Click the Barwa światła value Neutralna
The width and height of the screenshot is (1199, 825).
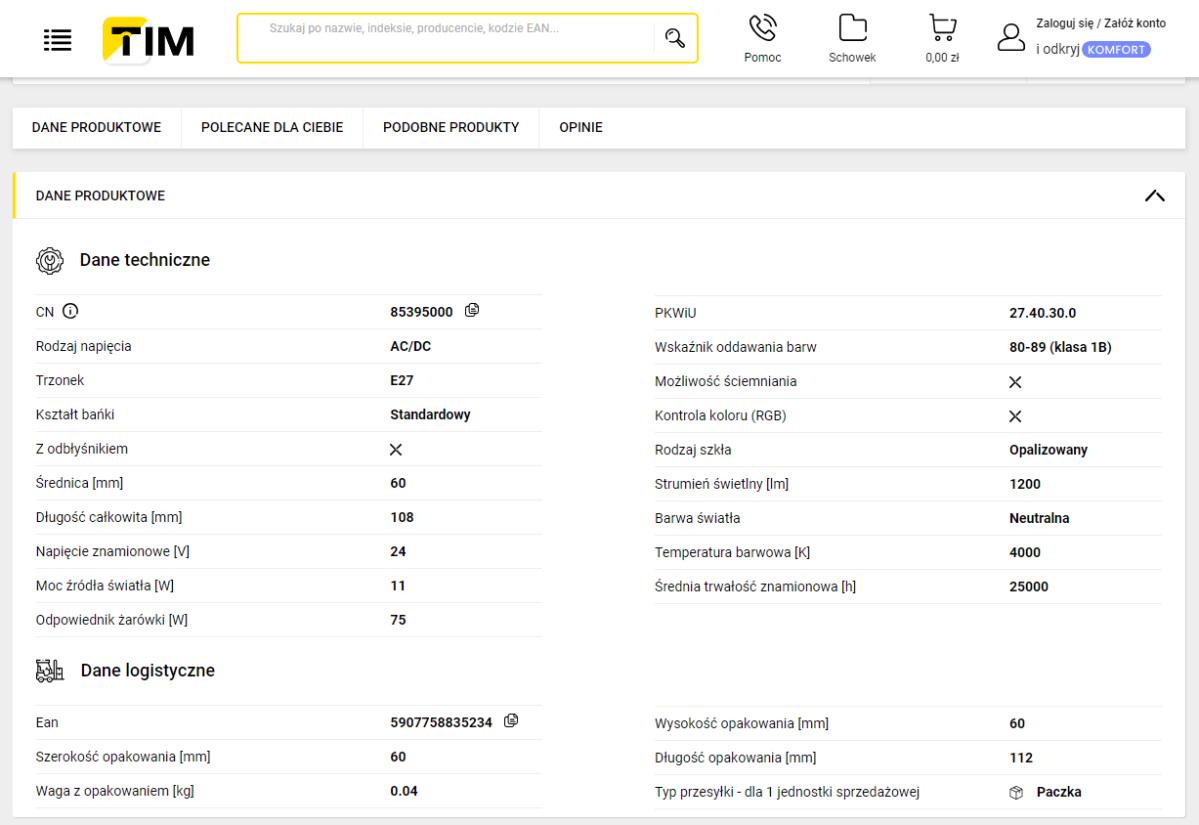pos(1039,518)
